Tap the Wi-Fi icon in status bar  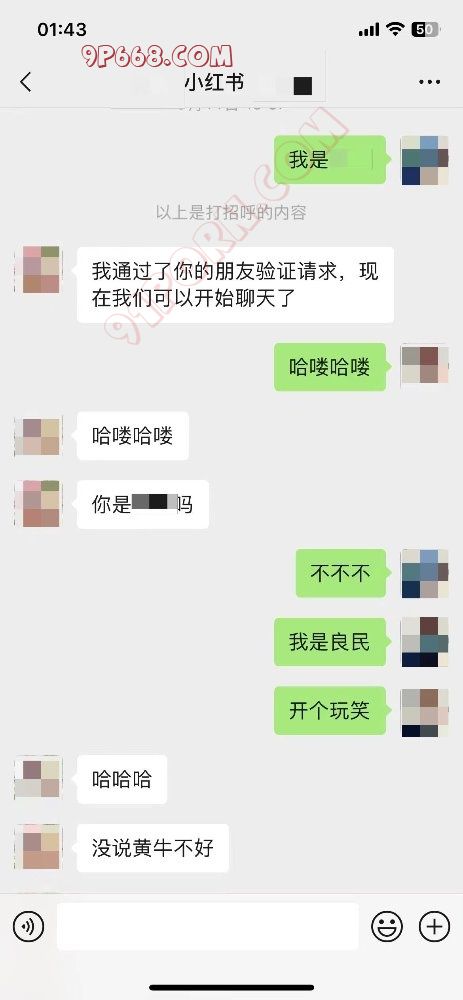(395, 29)
